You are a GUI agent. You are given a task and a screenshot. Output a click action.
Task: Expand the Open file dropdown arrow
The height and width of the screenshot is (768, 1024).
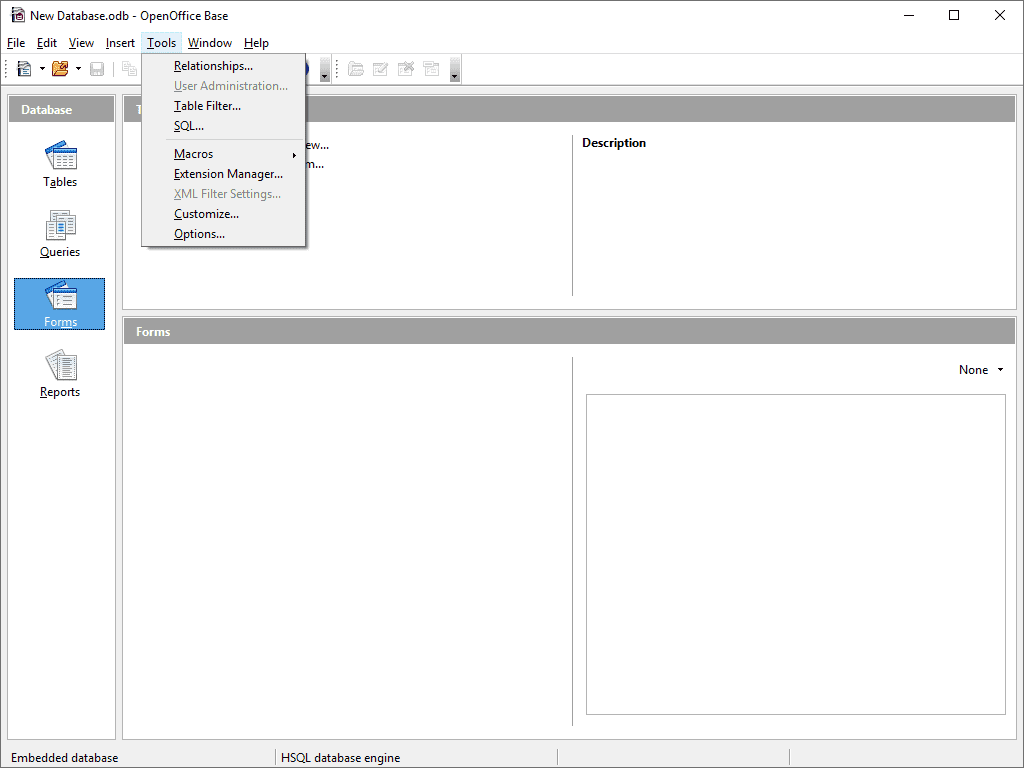(78, 69)
